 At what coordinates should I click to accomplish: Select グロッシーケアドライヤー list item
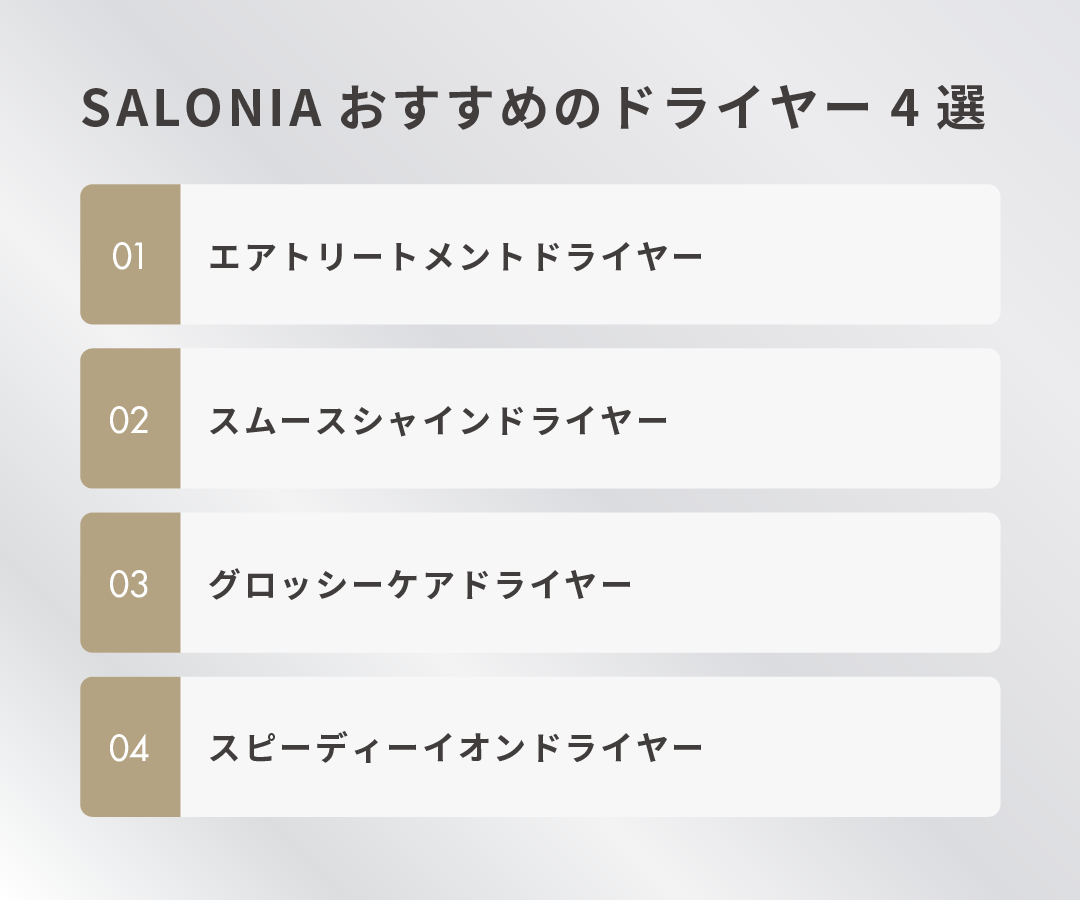(x=420, y=585)
